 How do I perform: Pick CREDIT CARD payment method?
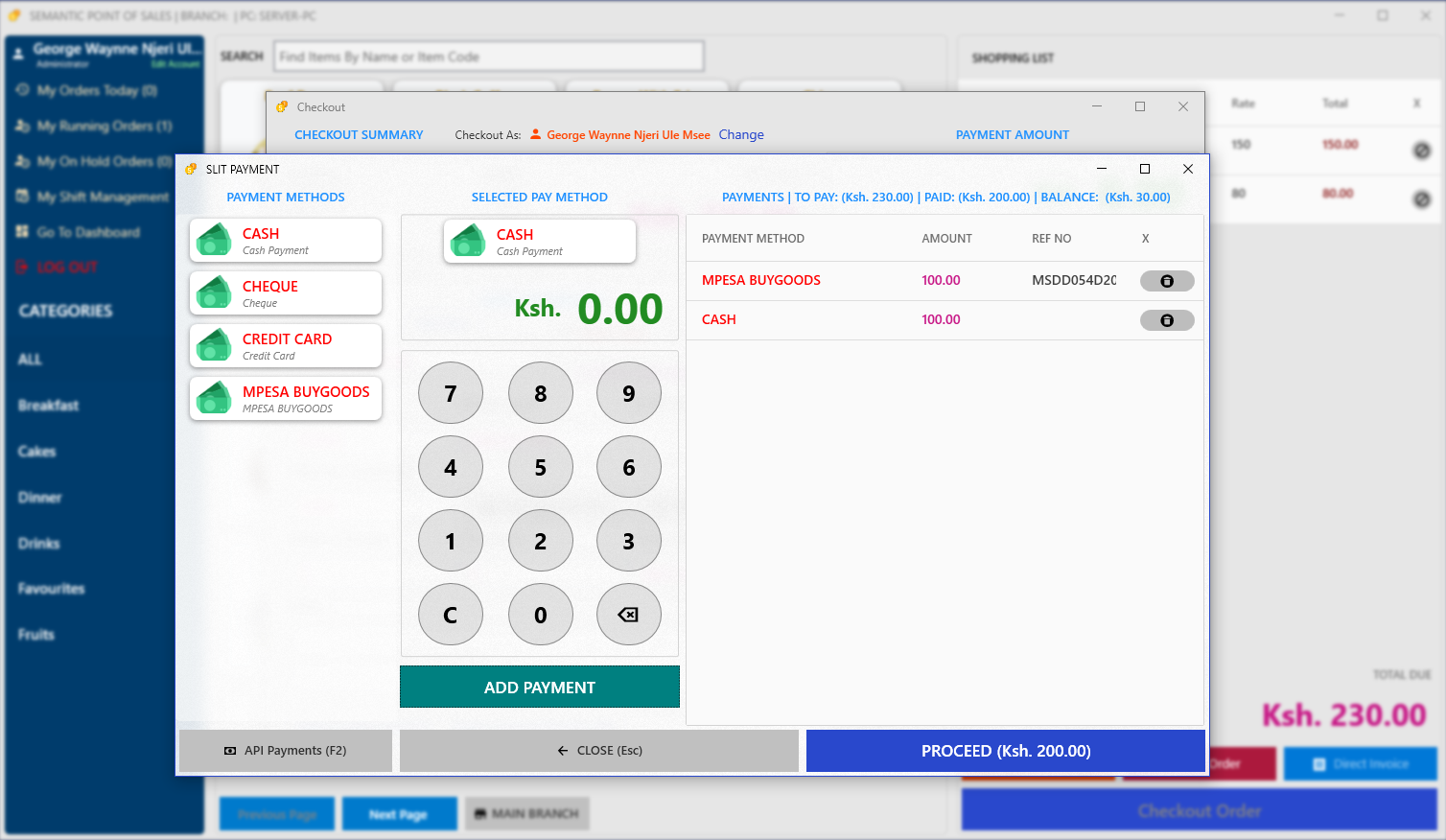(x=286, y=346)
